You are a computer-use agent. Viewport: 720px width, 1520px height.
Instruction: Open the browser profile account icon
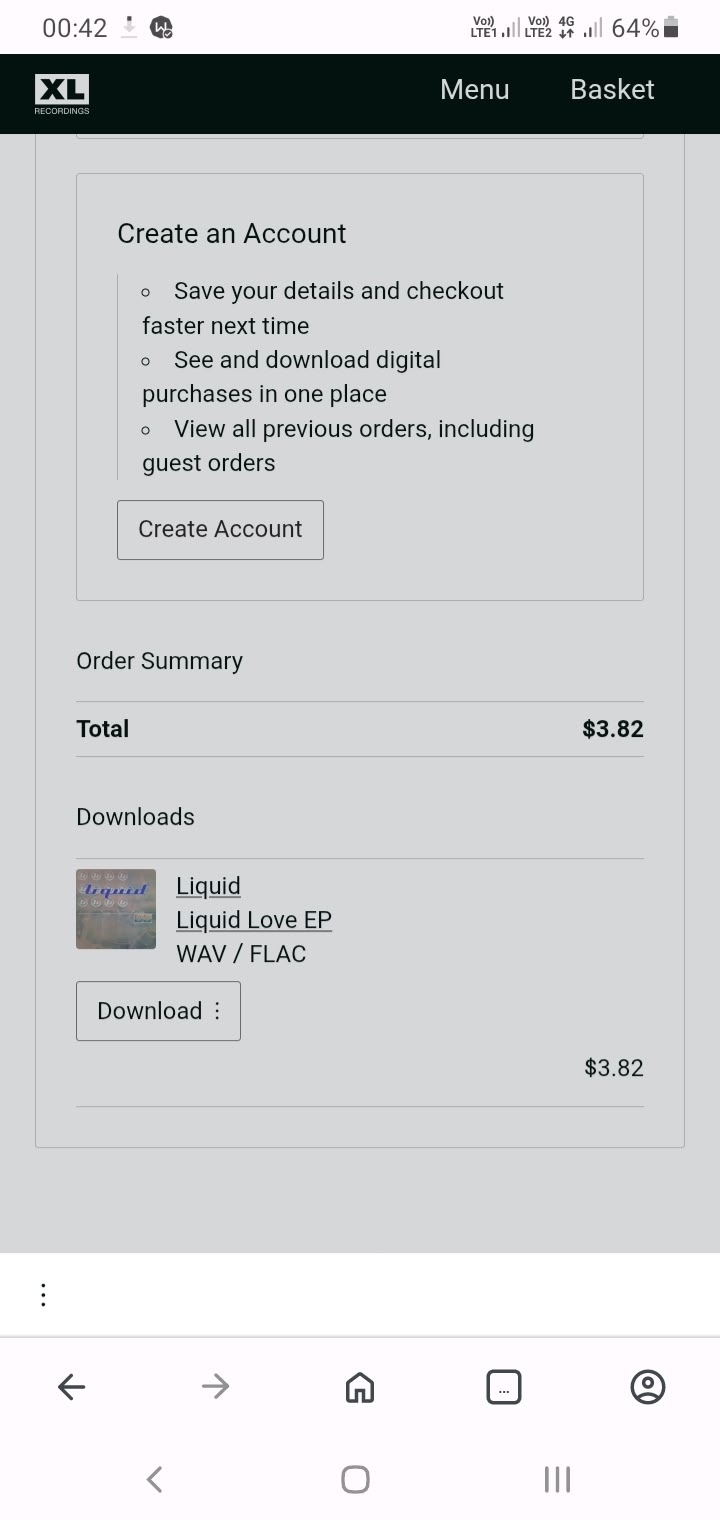point(648,1387)
